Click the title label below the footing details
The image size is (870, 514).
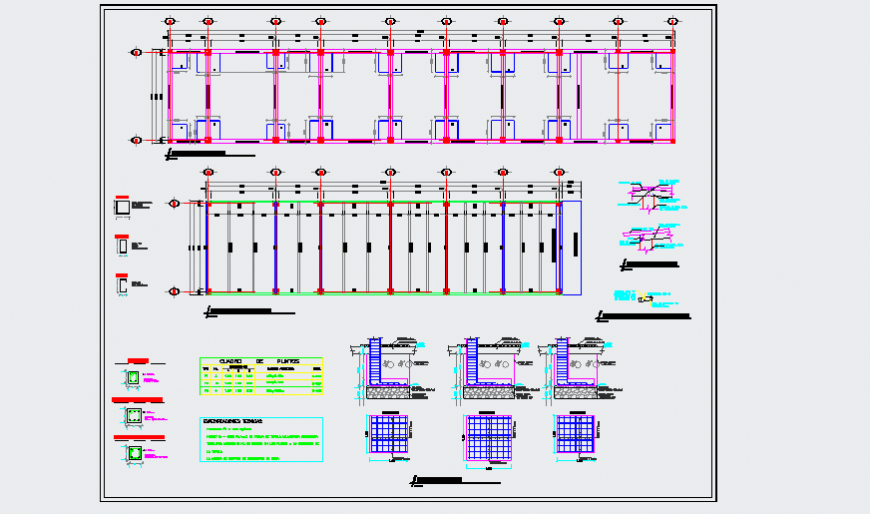[455, 483]
